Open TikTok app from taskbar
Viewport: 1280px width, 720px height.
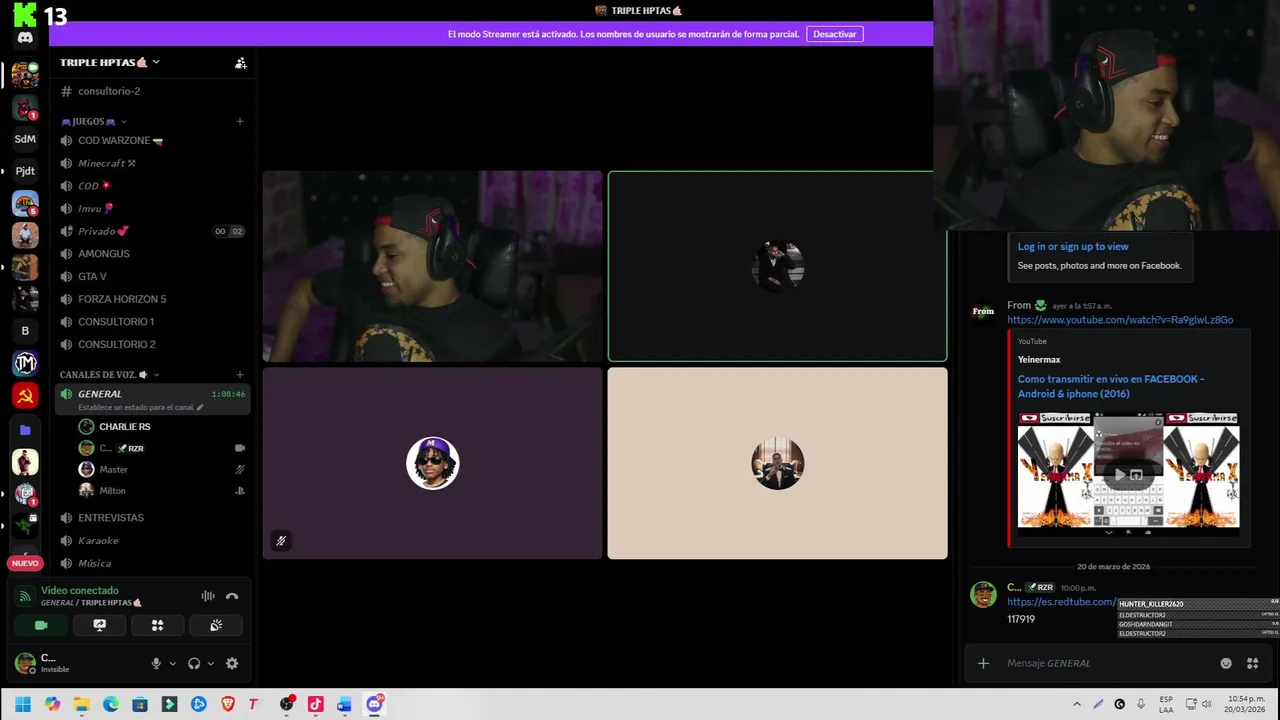click(x=315, y=704)
